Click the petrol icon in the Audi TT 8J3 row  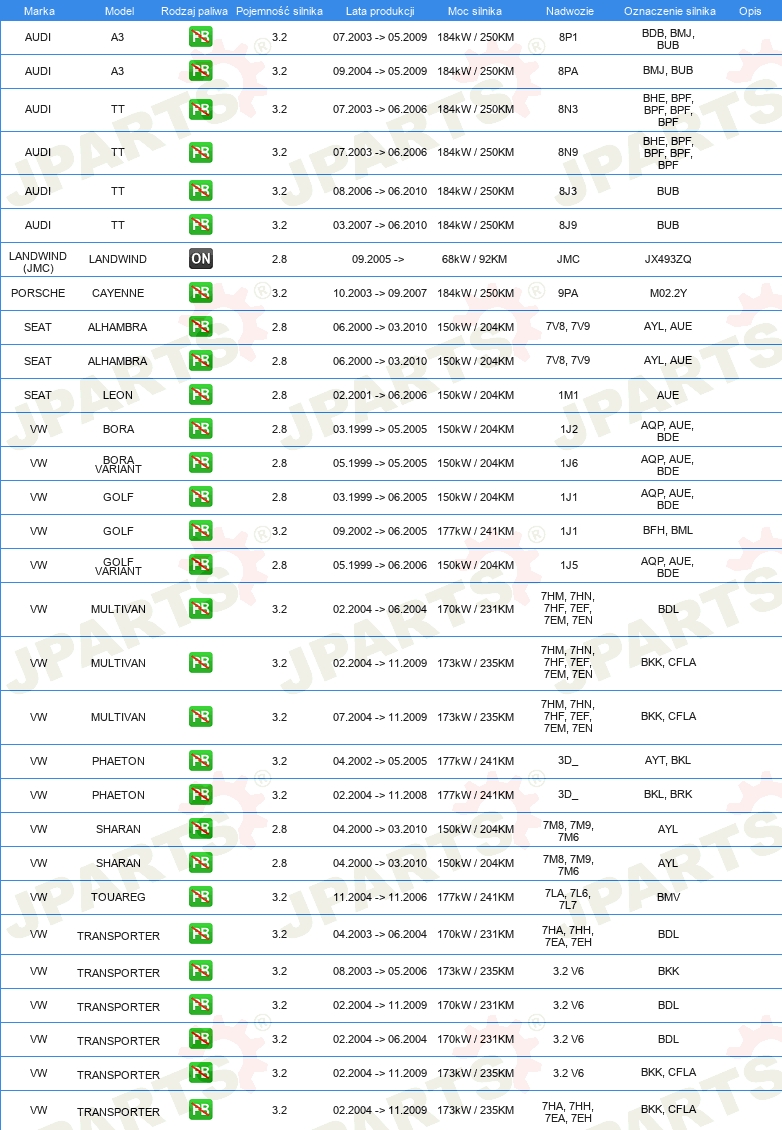[x=200, y=190]
